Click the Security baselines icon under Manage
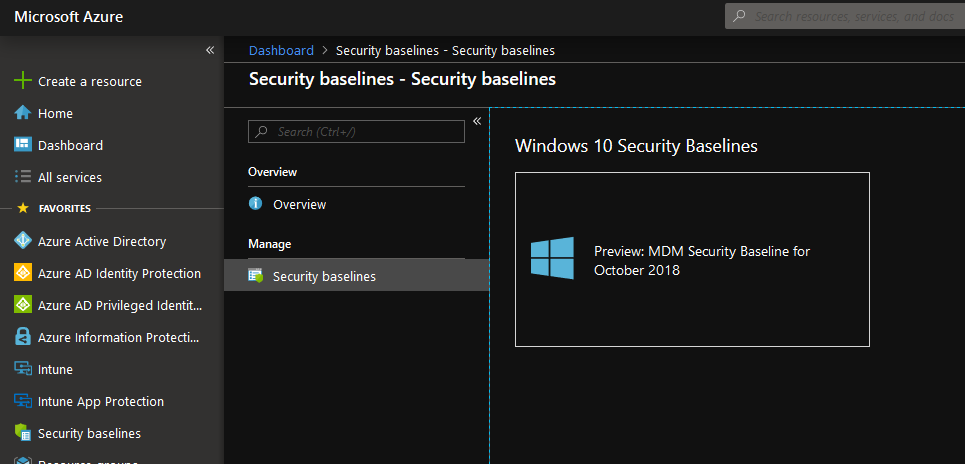965x464 pixels. (x=255, y=276)
